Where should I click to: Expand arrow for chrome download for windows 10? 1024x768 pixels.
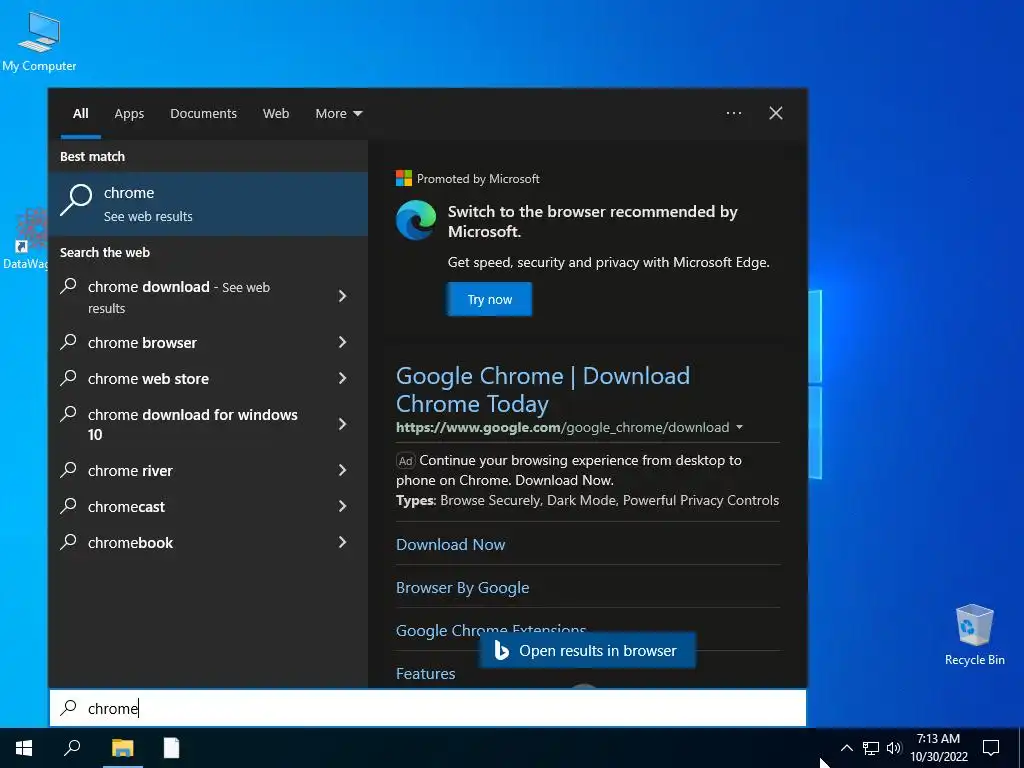pos(342,424)
